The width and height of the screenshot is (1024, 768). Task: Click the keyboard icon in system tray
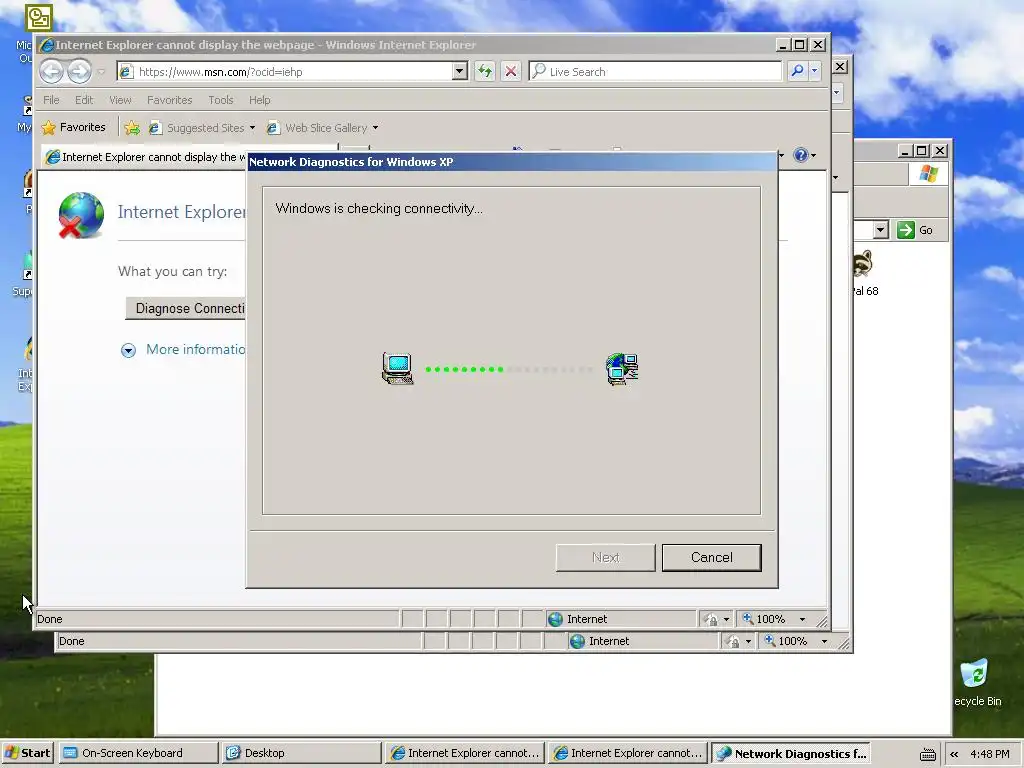tap(927, 754)
